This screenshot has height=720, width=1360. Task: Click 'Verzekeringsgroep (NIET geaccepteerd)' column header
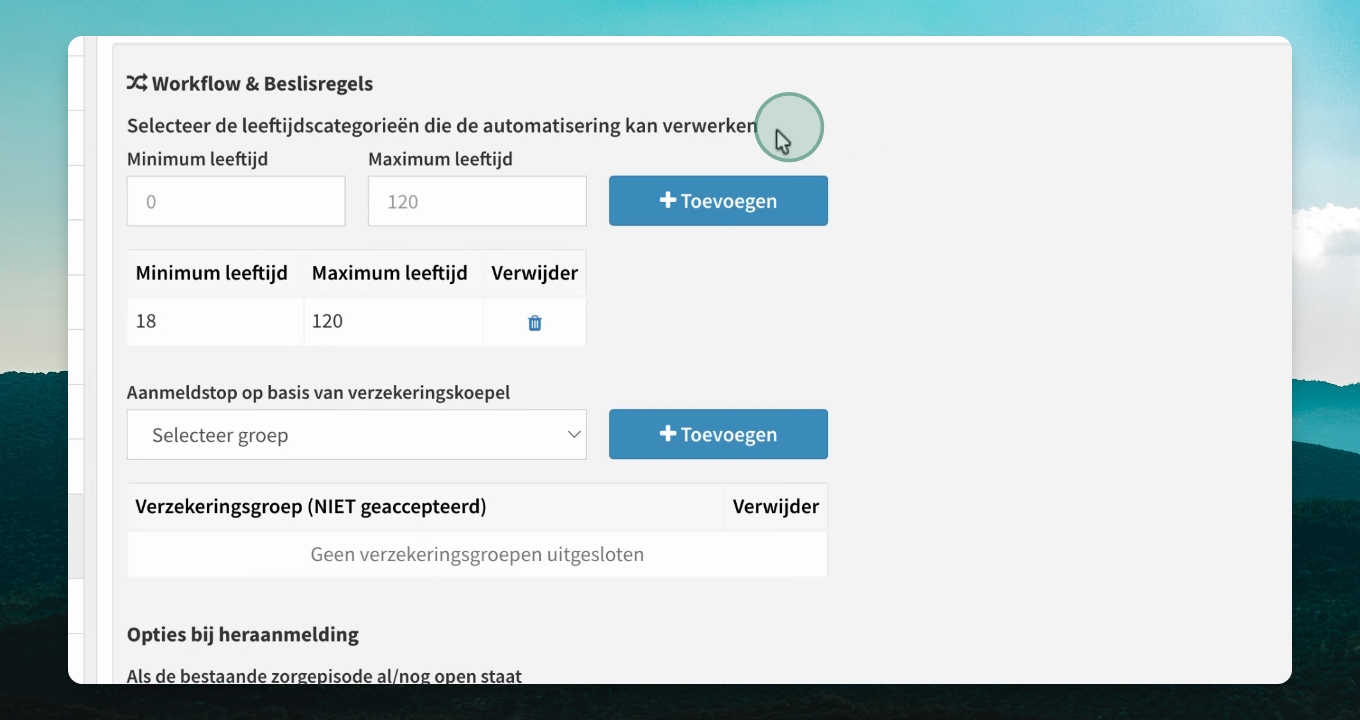pos(311,507)
